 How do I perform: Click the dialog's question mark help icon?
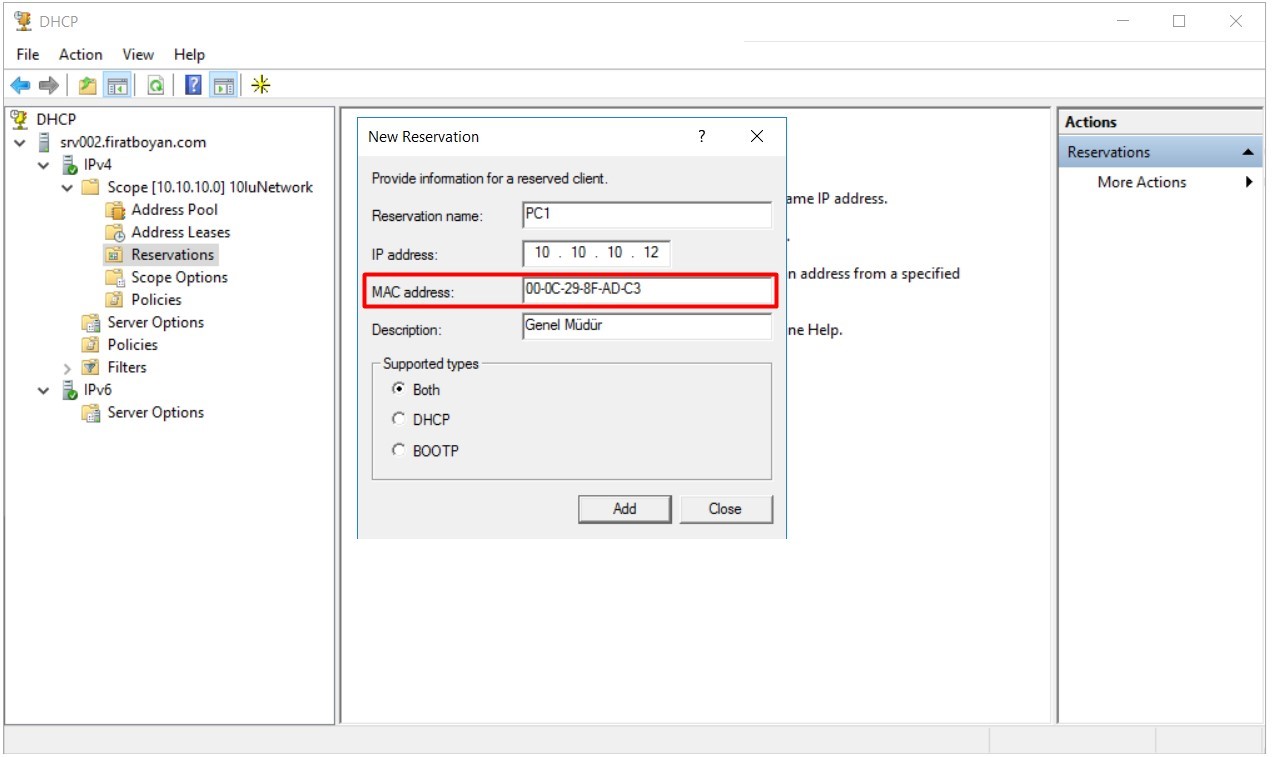coord(702,137)
